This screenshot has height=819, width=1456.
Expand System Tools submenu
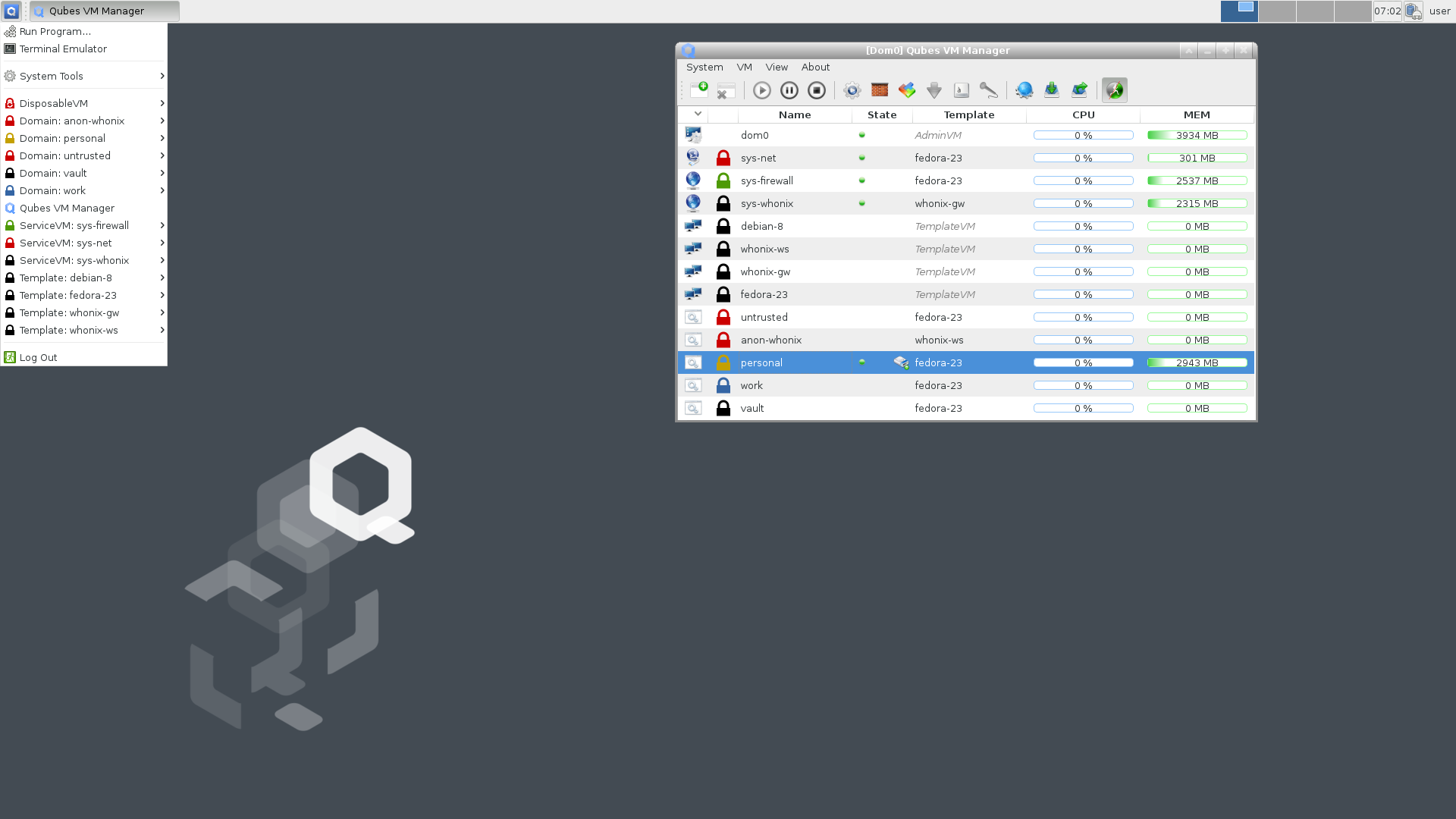83,76
